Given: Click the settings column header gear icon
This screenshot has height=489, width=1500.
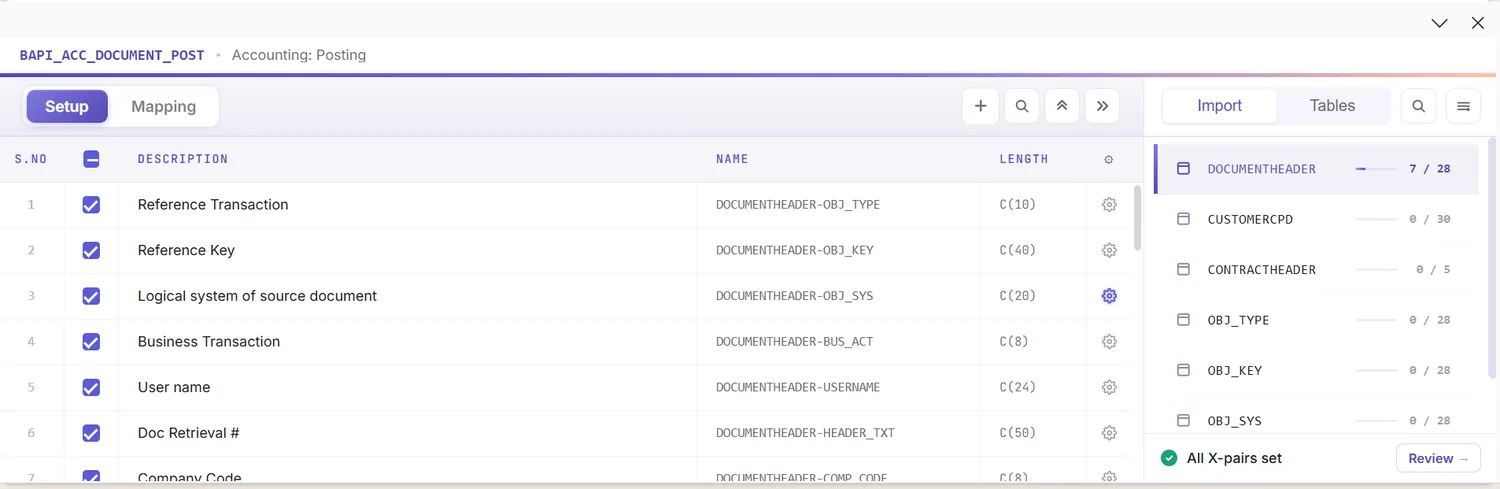Looking at the screenshot, I should coord(1109,159).
